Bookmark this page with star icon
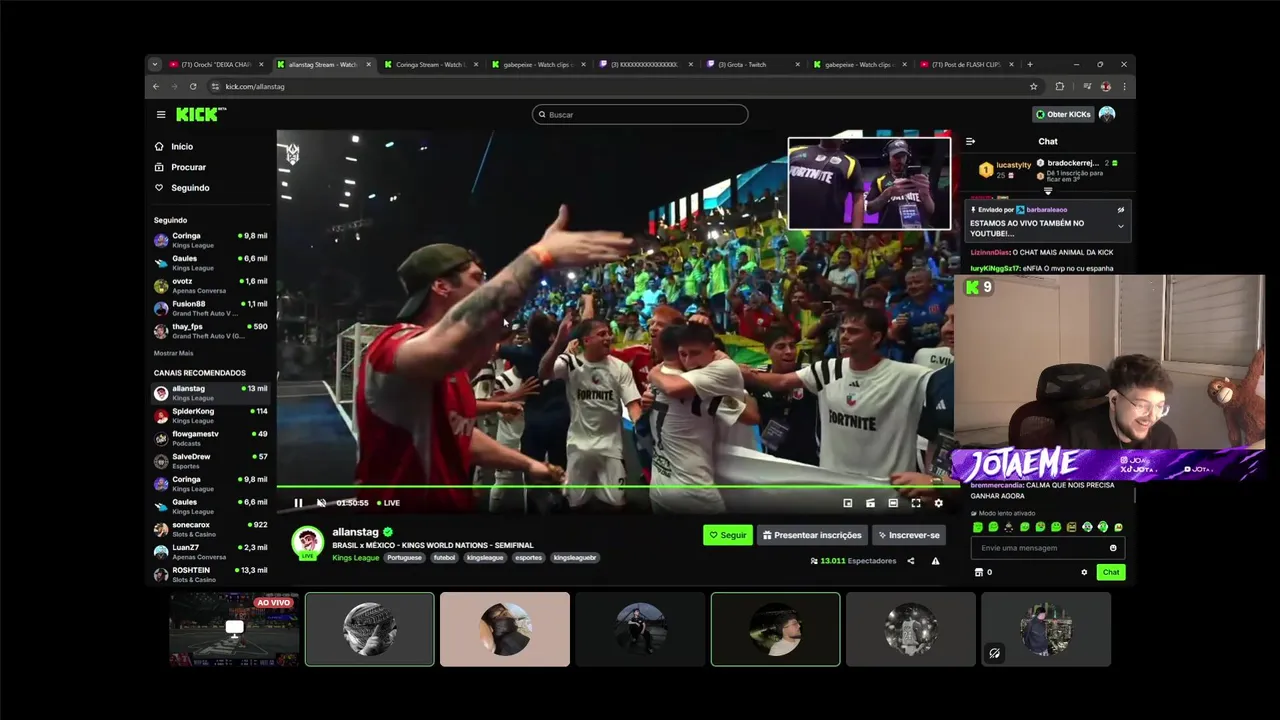The image size is (1280, 720). 1034,86
